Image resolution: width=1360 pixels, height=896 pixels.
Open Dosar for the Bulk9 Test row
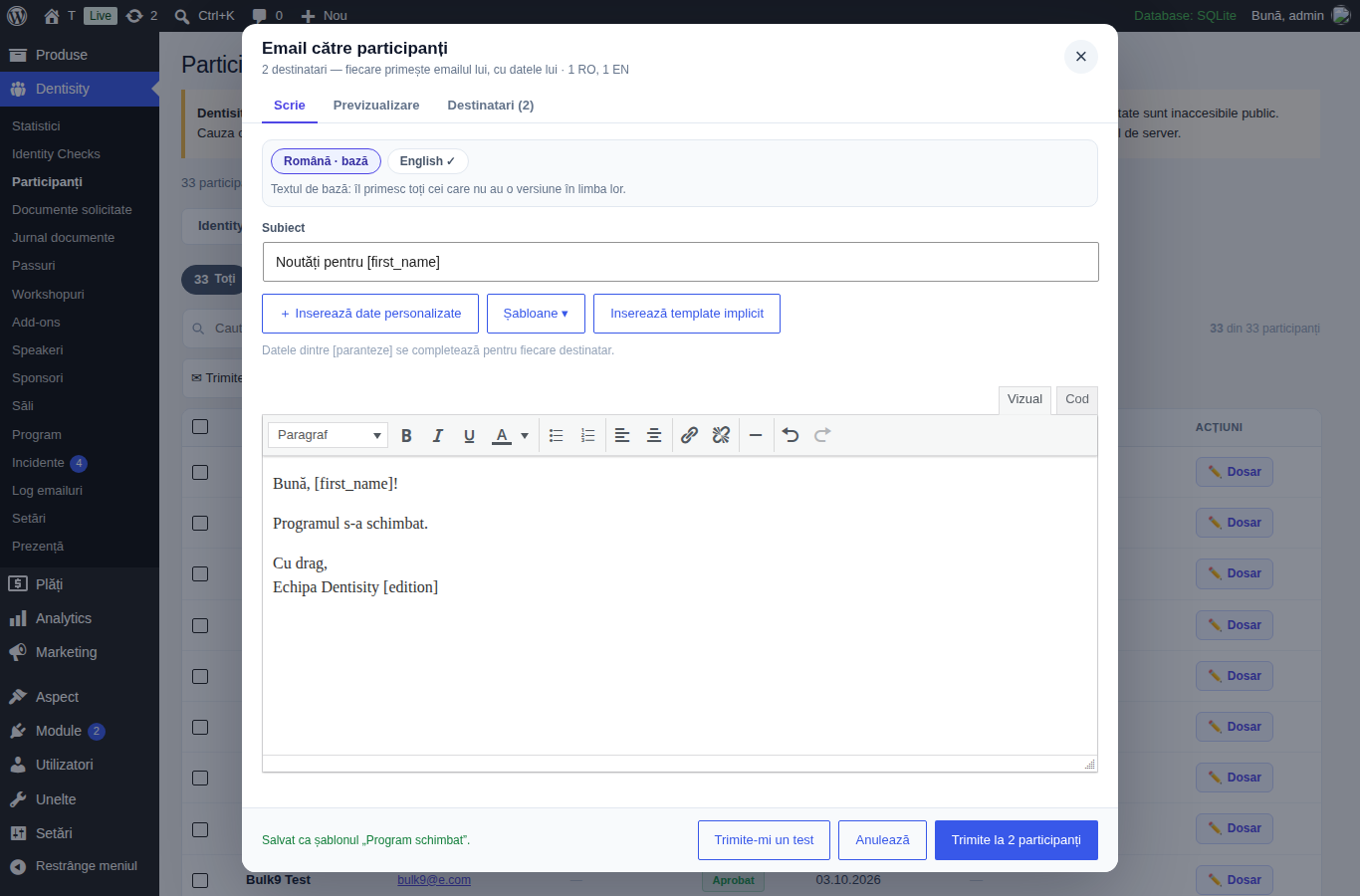(1235, 880)
